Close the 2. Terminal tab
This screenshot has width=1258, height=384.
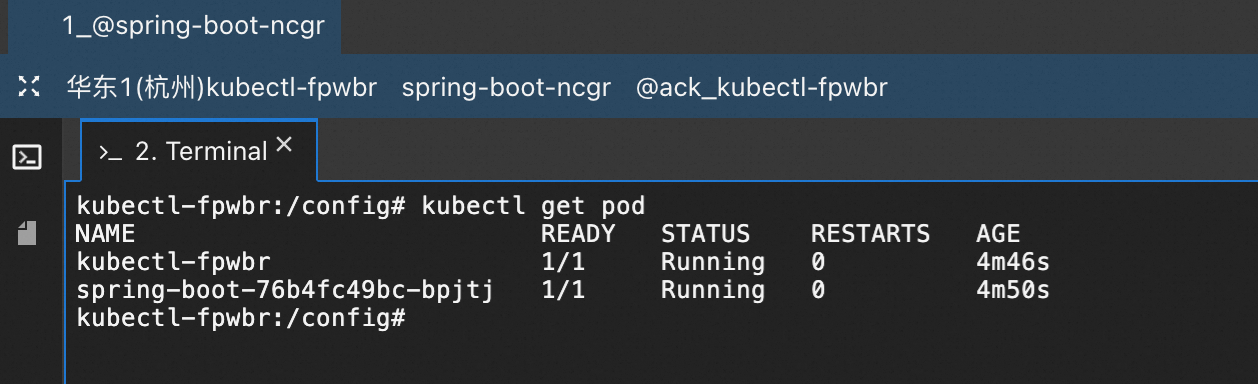pyautogui.click(x=284, y=145)
